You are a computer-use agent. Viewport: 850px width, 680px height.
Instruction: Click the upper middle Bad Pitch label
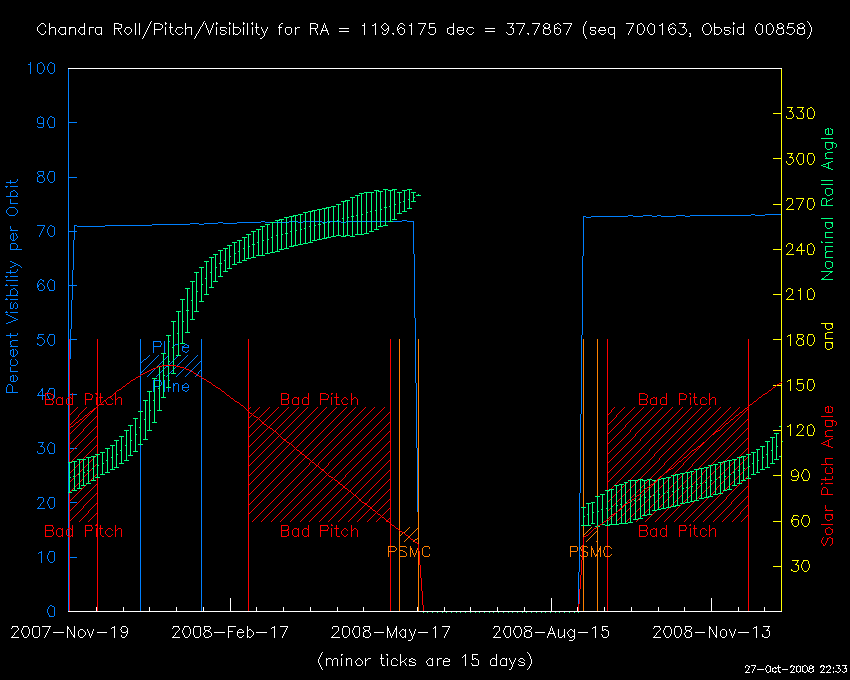point(319,400)
